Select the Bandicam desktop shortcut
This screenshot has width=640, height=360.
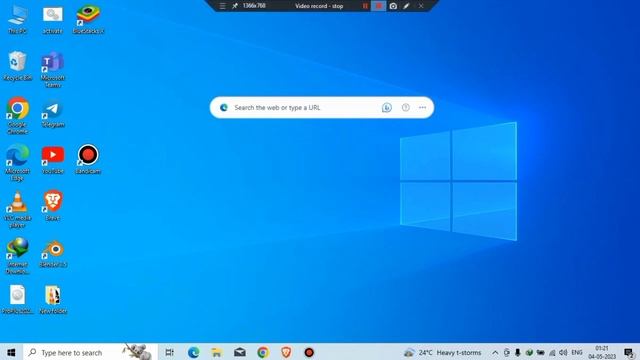point(88,160)
